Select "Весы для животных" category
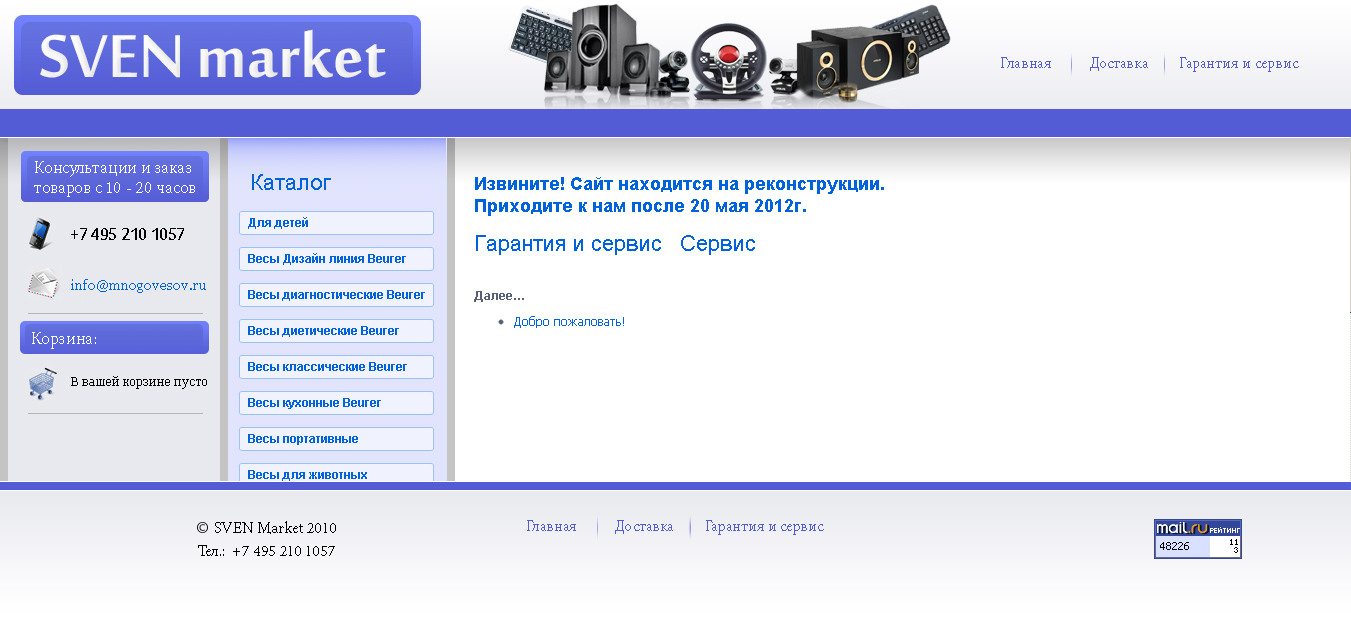The width and height of the screenshot is (1351, 618). pos(336,472)
